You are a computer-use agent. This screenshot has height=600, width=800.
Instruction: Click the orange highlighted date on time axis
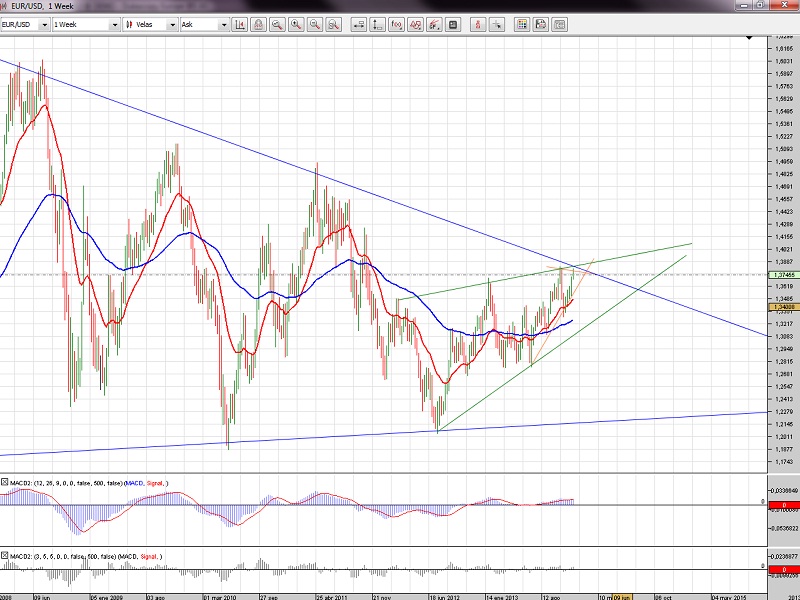(x=621, y=595)
